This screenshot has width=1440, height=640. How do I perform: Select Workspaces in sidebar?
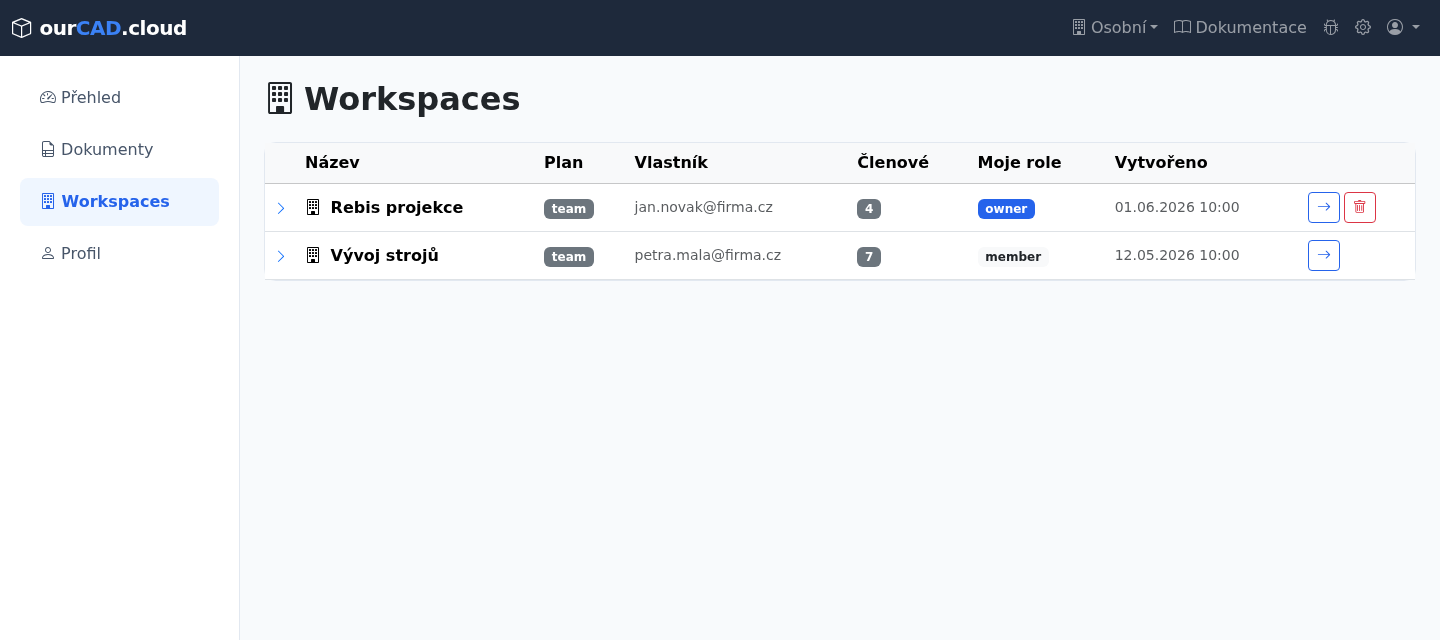(120, 202)
